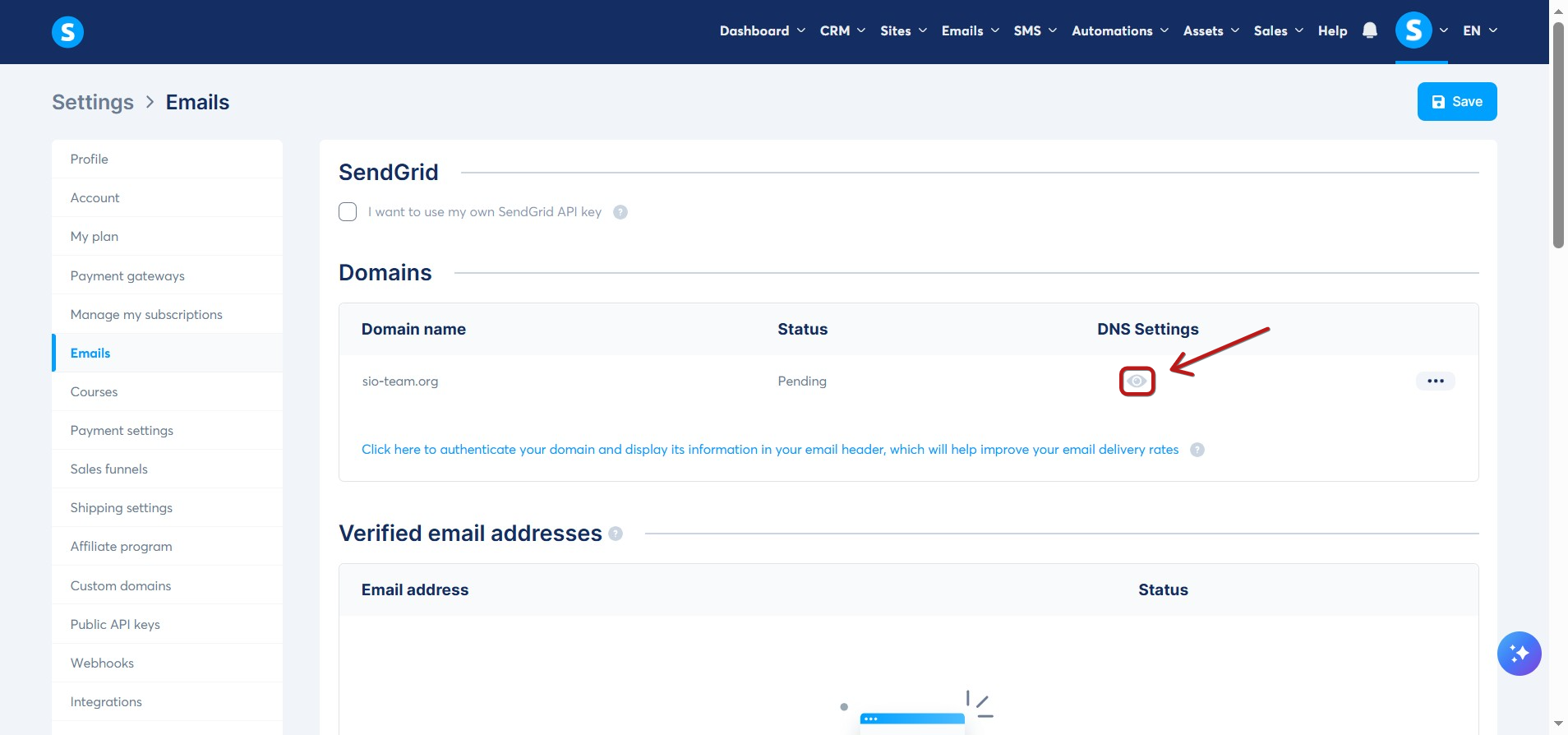This screenshot has height=735, width=1568.
Task: Expand the Automations menu
Action: 1119,30
